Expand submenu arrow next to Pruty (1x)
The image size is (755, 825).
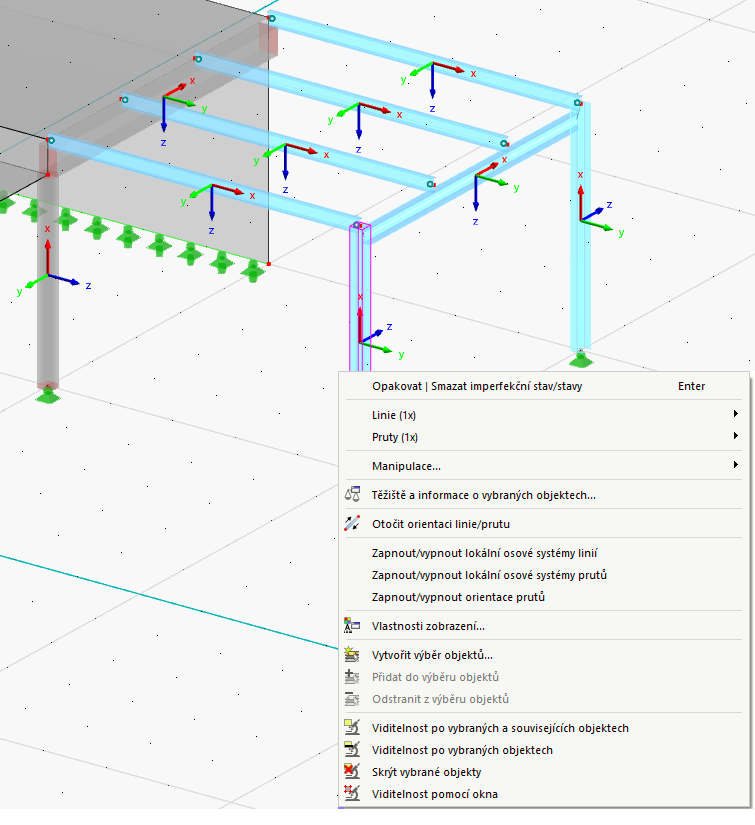point(736,436)
